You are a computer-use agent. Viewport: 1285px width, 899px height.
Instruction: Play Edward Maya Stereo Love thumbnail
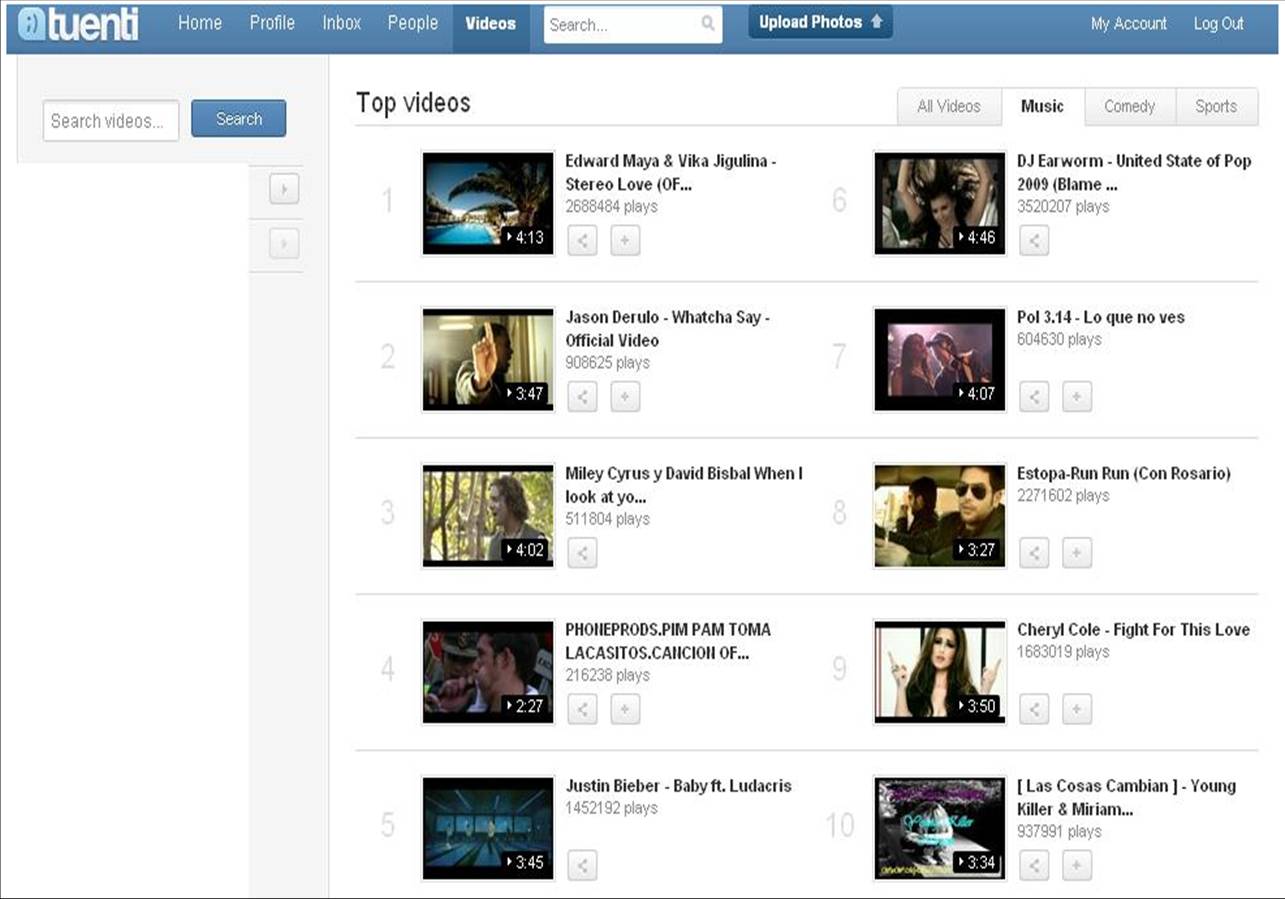[488, 203]
